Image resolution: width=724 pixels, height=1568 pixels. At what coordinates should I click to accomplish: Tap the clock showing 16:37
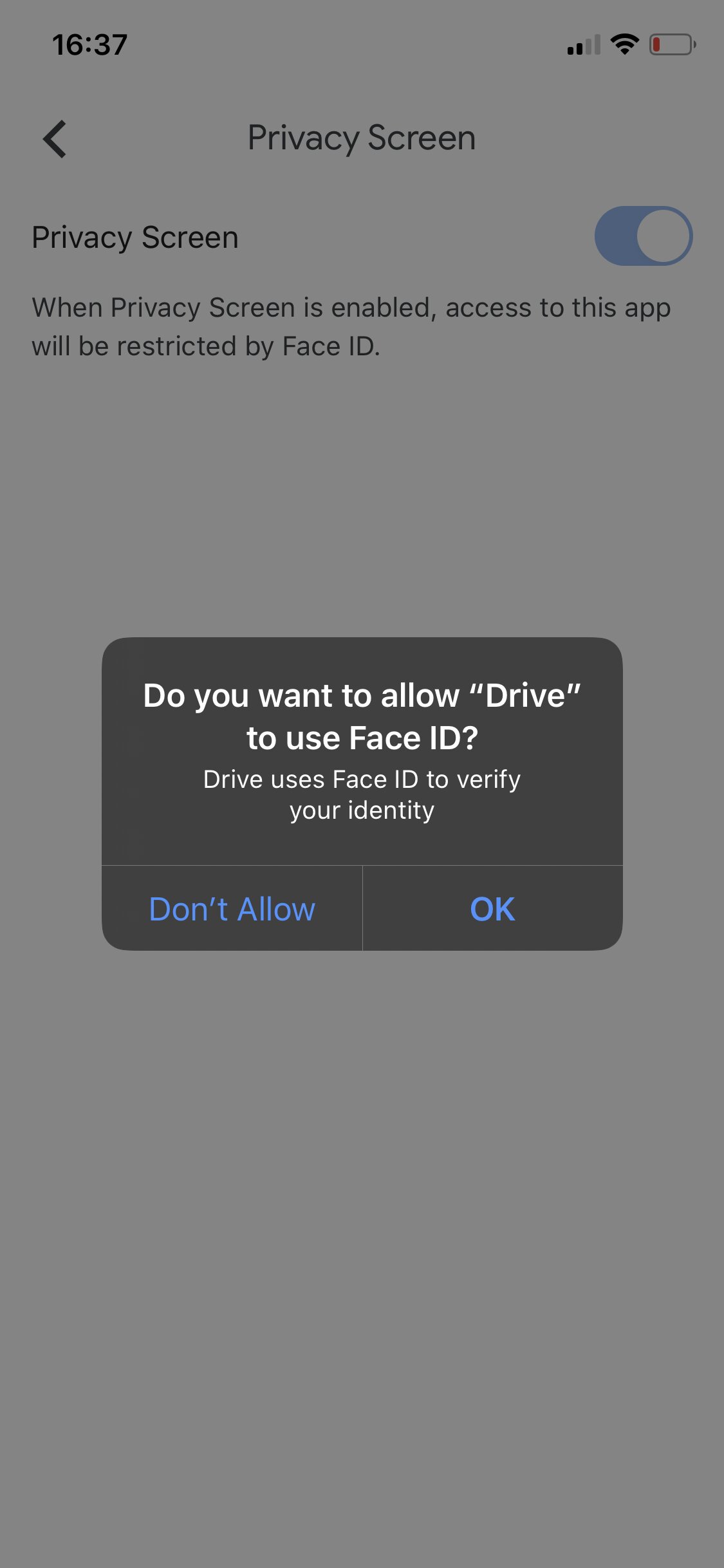pyautogui.click(x=90, y=45)
